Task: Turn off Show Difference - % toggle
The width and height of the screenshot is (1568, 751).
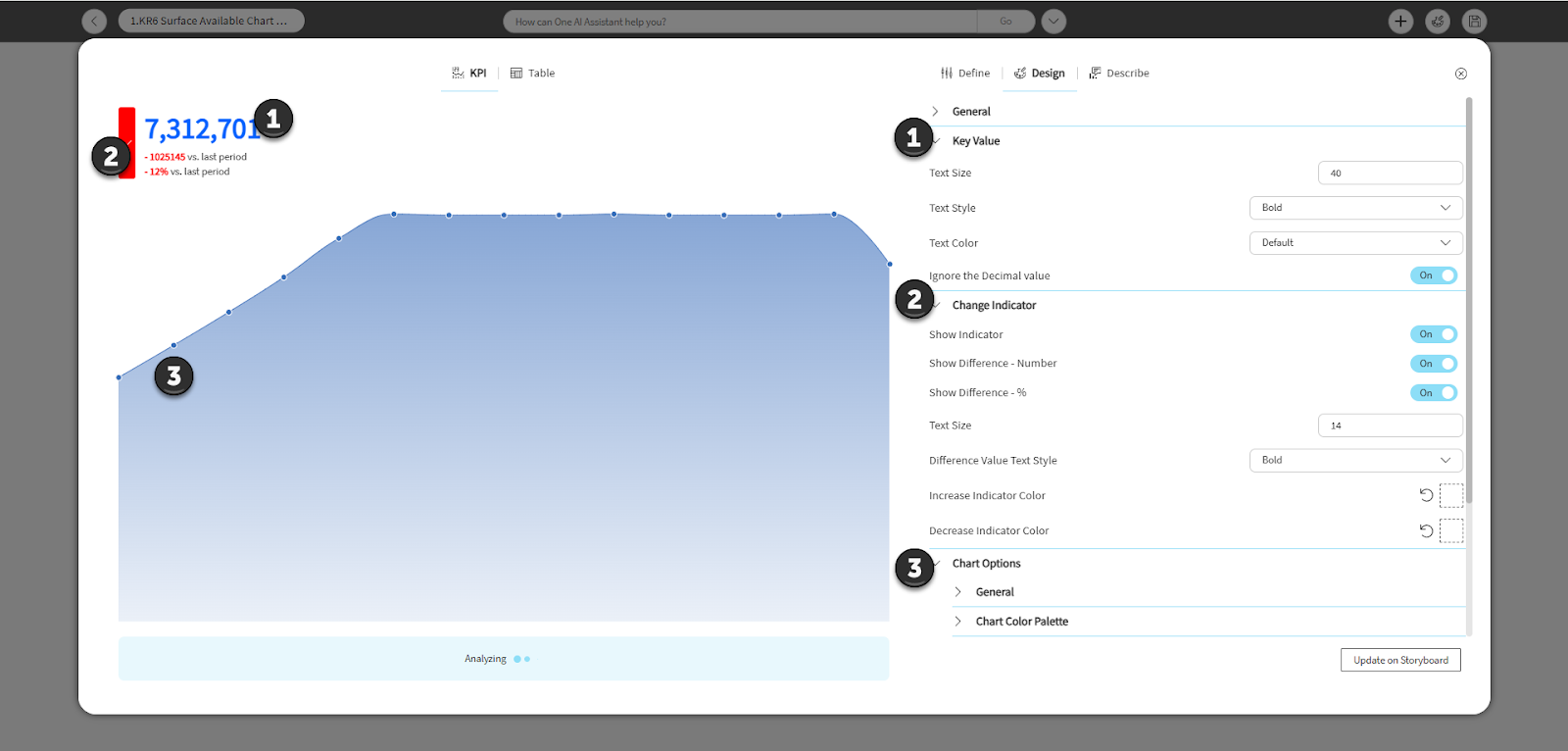Action: 1433,393
